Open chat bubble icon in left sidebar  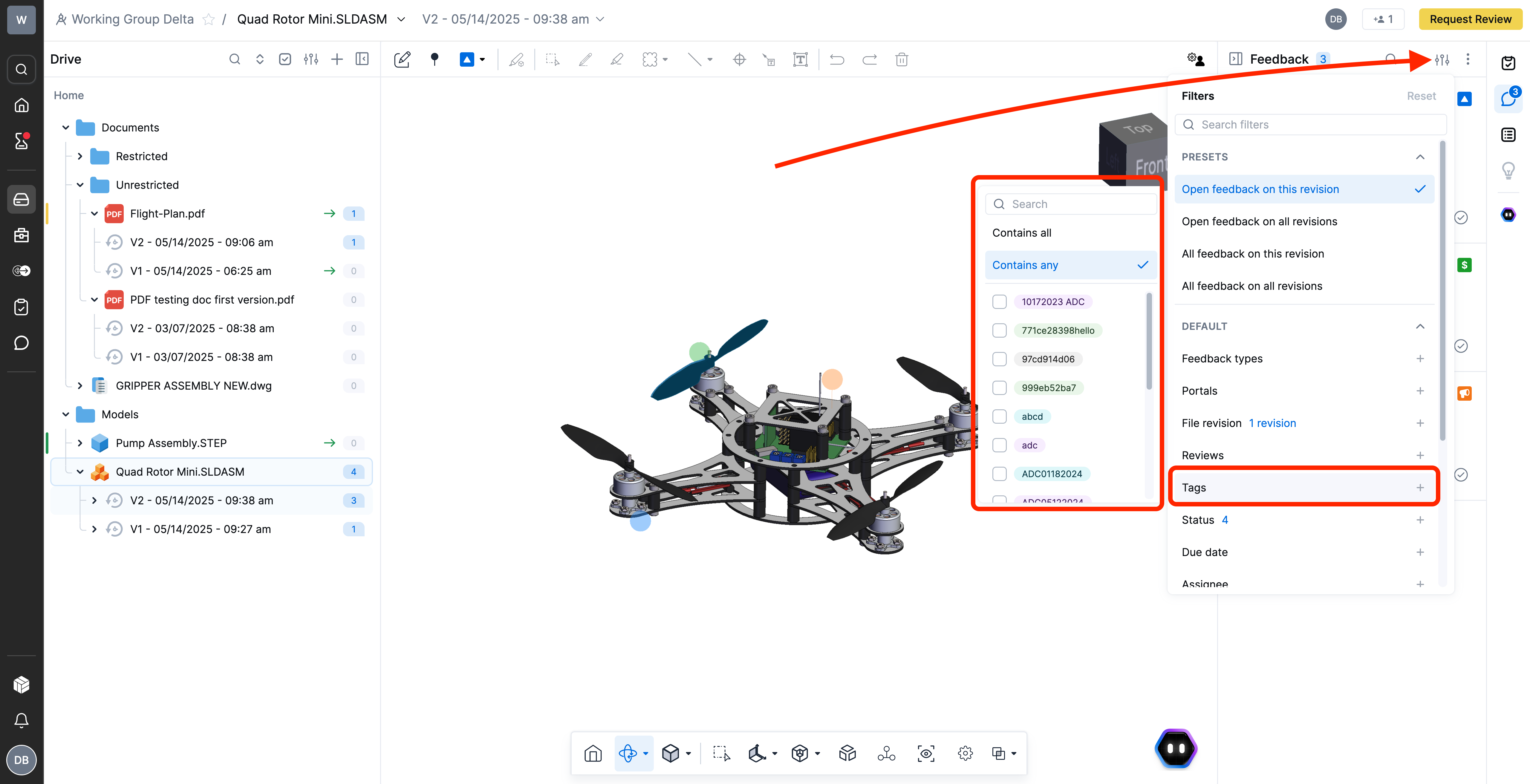(x=22, y=343)
